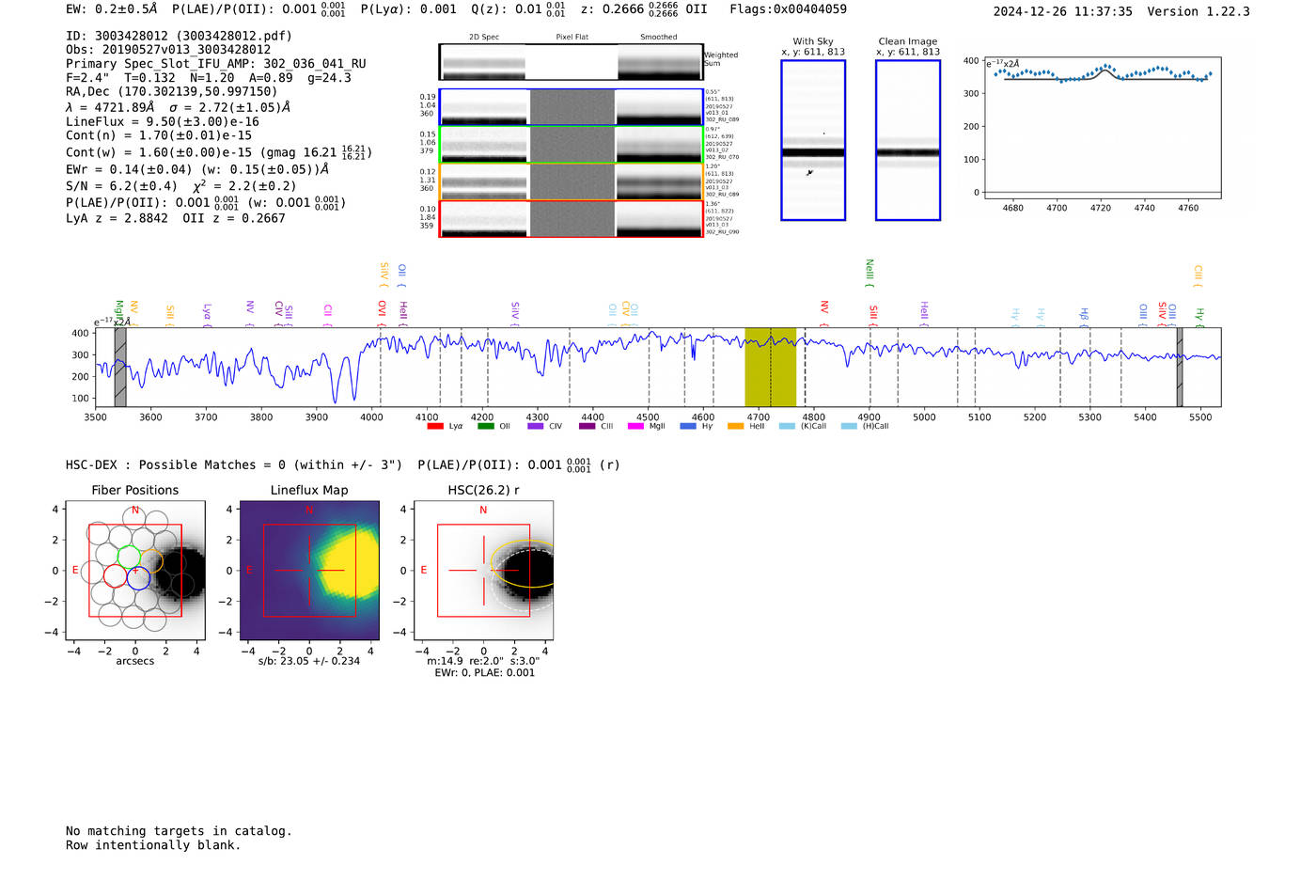Image resolution: width=1316 pixels, height=896 pixels.
Task: Click the blue fiber circle in Fiber Positions
Action: pyautogui.click(x=138, y=577)
